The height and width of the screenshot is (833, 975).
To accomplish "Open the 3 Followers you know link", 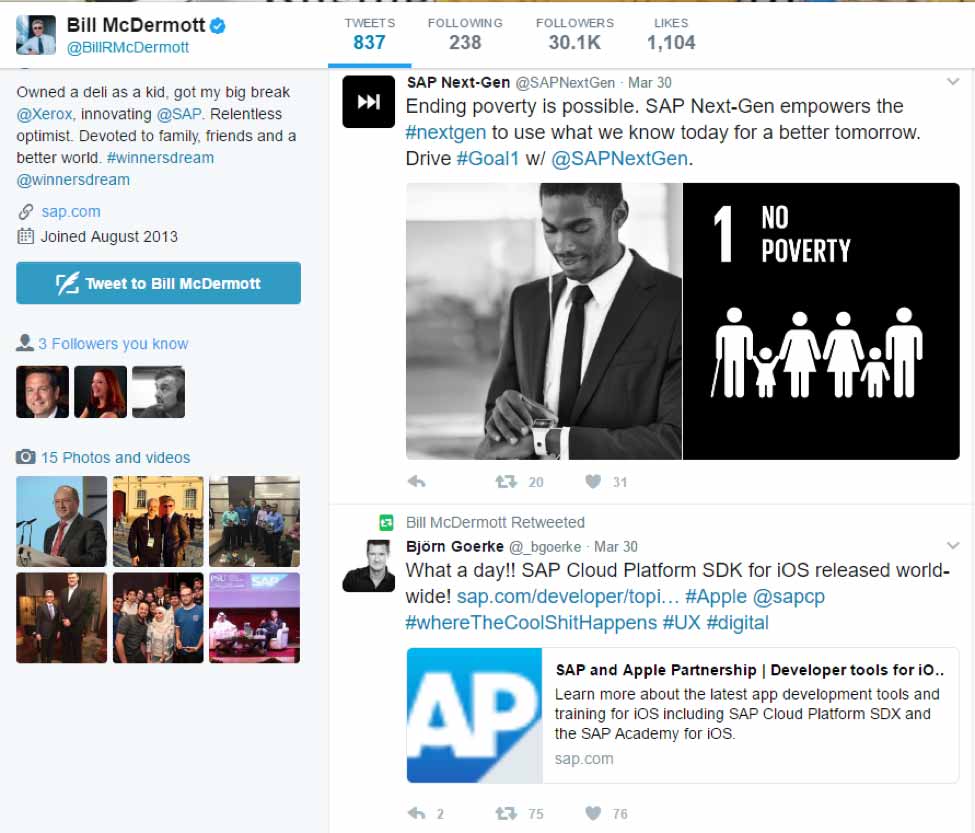I will coord(113,344).
